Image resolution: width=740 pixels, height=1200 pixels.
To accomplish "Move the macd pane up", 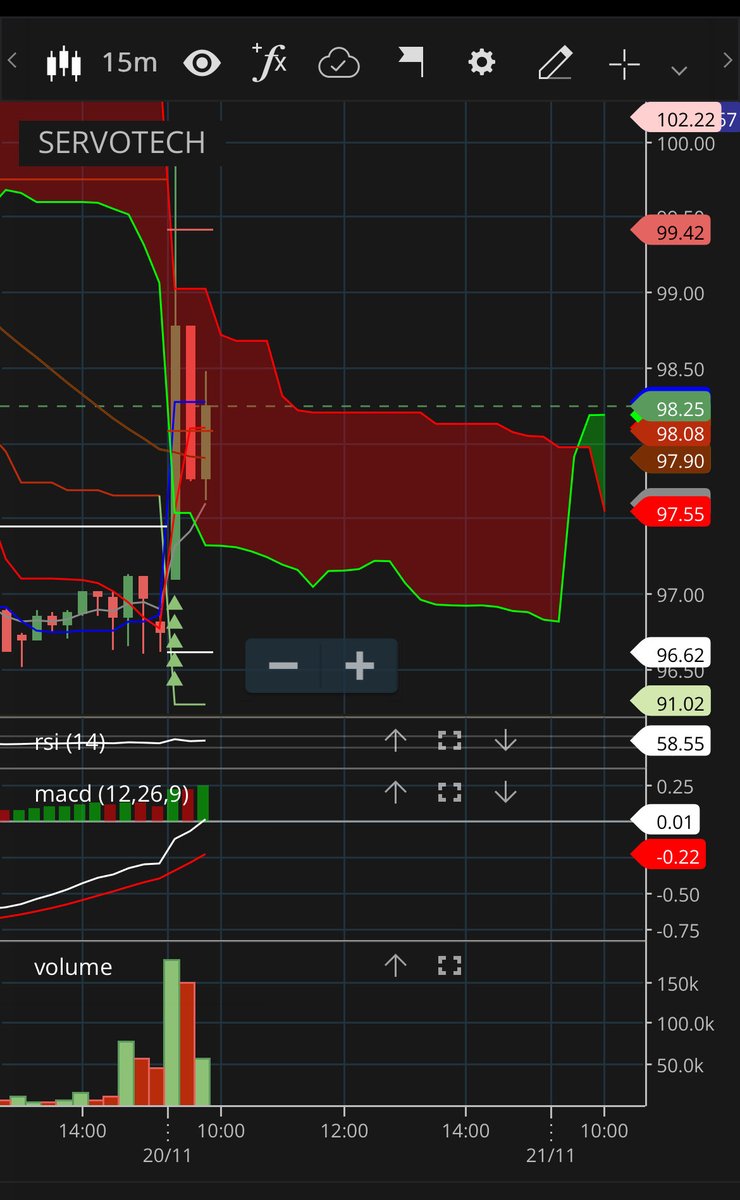I will point(395,792).
